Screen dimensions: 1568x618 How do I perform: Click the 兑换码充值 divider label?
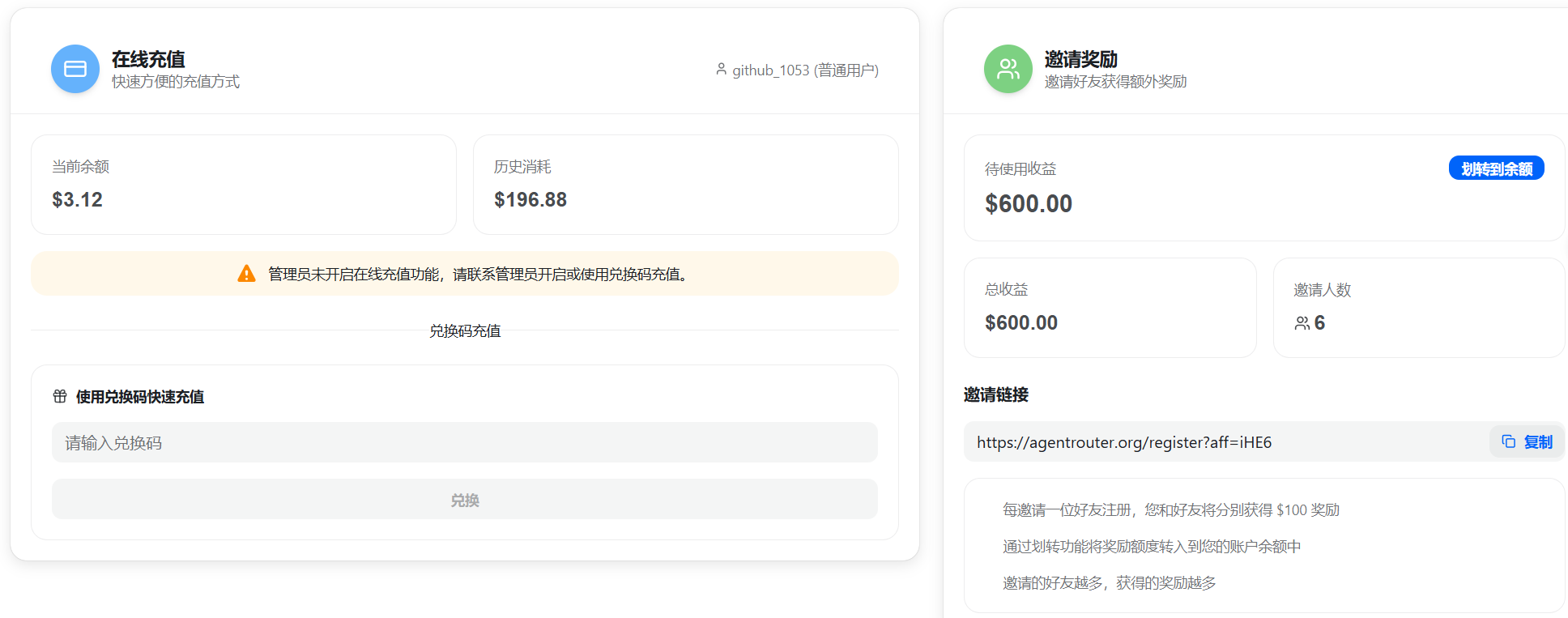click(465, 330)
